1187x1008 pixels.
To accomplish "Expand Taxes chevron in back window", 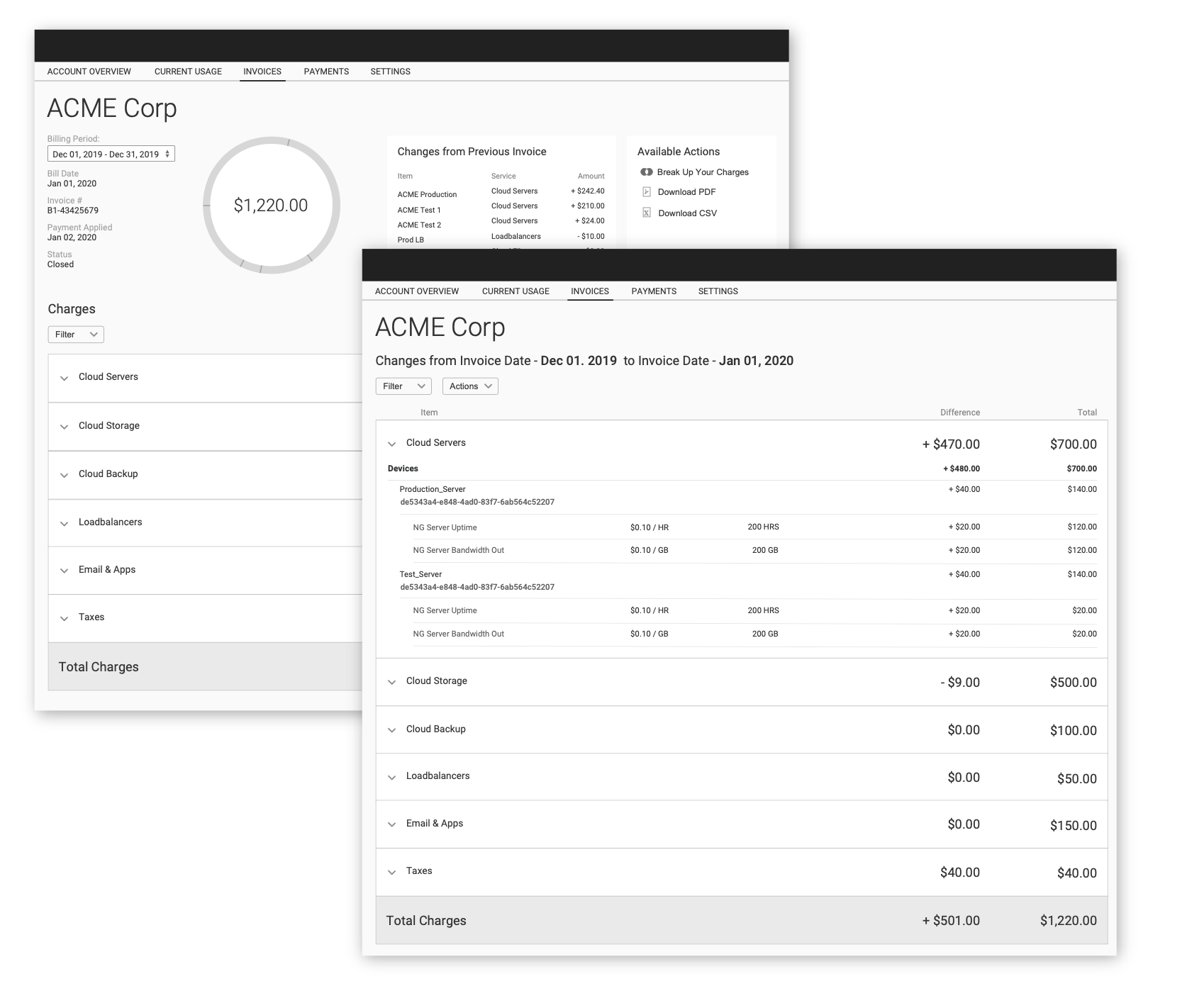I will click(64, 618).
